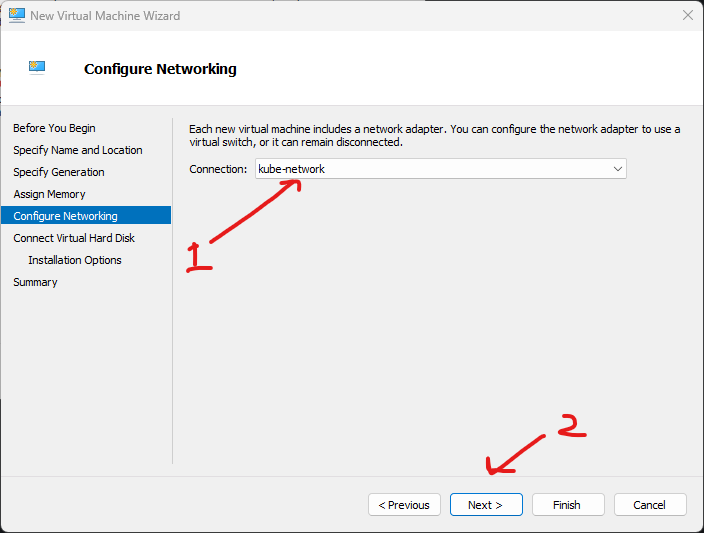Switch to the Specify Generation step
The image size is (704, 533).
click(x=59, y=172)
